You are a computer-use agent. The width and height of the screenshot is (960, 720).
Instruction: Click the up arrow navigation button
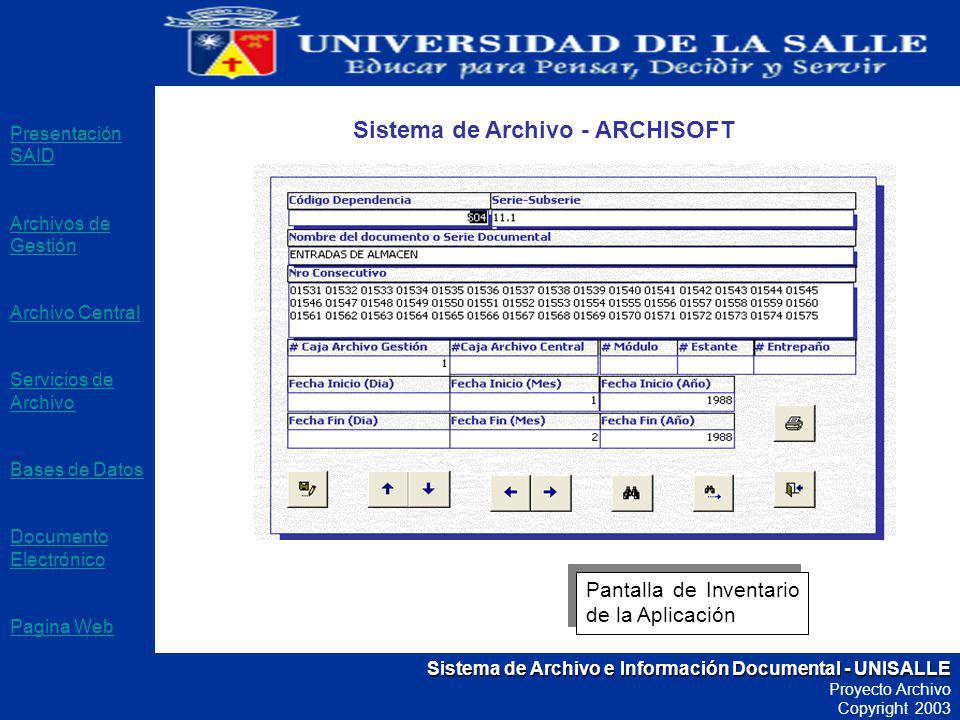click(388, 489)
